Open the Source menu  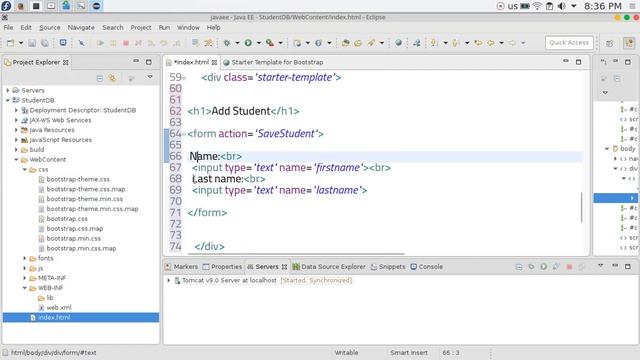[50, 27]
